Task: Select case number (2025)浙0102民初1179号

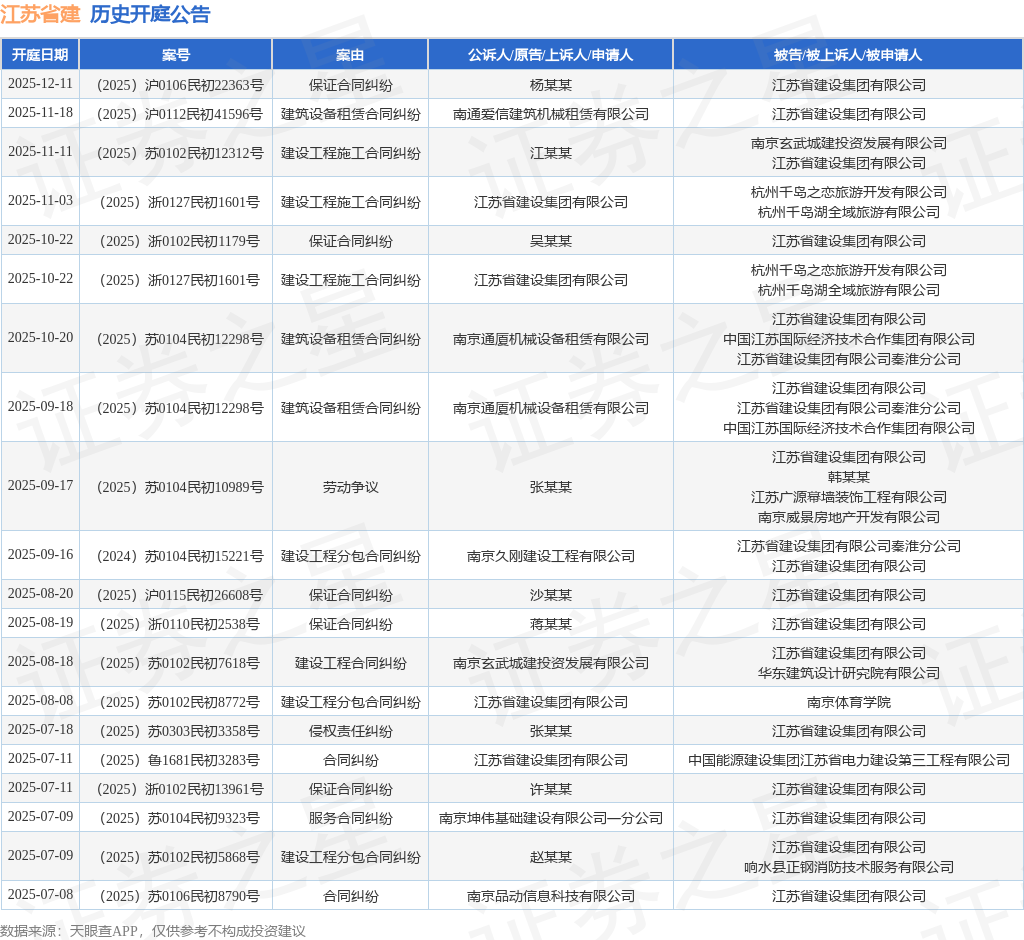Action: pyautogui.click(x=180, y=241)
